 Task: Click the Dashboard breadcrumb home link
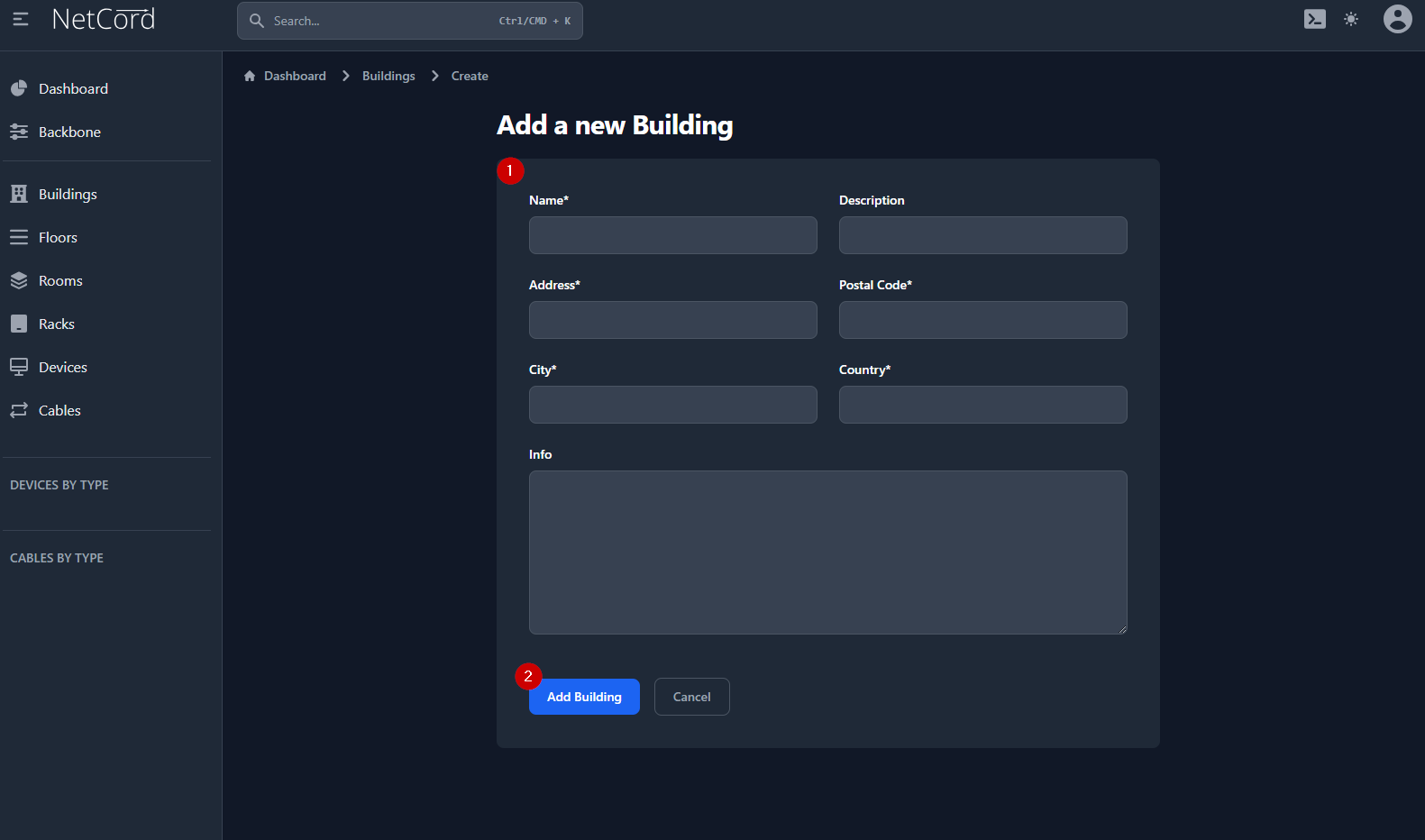pos(285,76)
